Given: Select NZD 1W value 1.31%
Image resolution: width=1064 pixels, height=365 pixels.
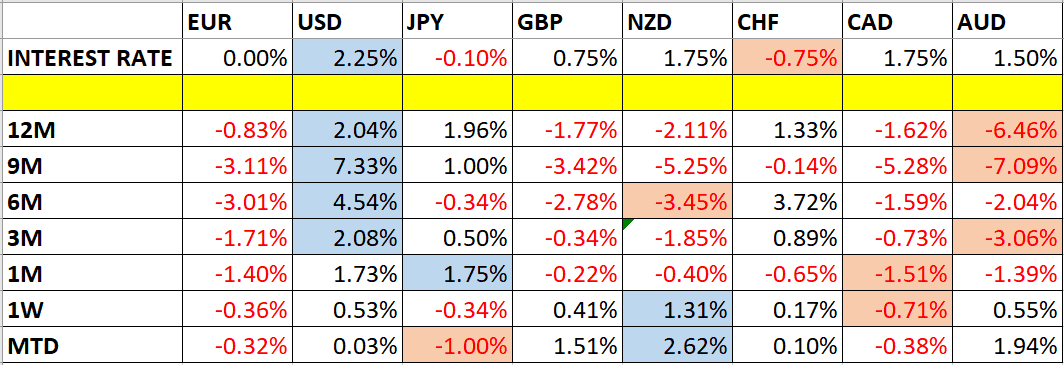Looking at the screenshot, I should tap(678, 310).
